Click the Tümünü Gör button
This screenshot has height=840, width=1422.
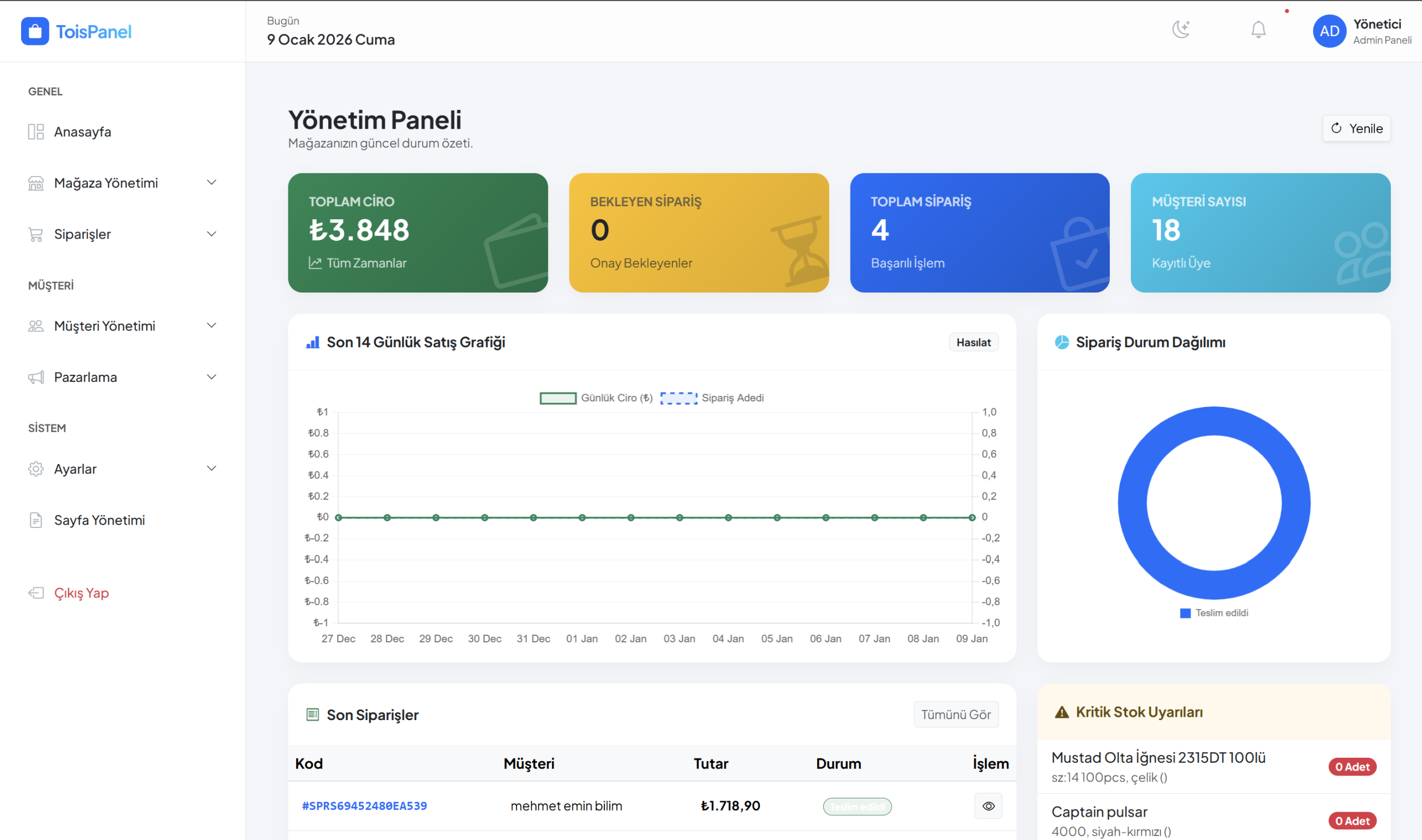(x=955, y=715)
